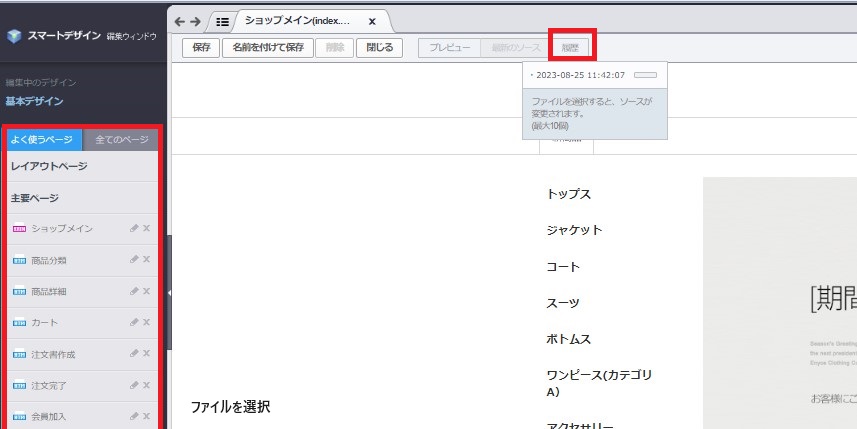Click the Smart Design cube logo icon
The image size is (857, 429).
[x=14, y=36]
